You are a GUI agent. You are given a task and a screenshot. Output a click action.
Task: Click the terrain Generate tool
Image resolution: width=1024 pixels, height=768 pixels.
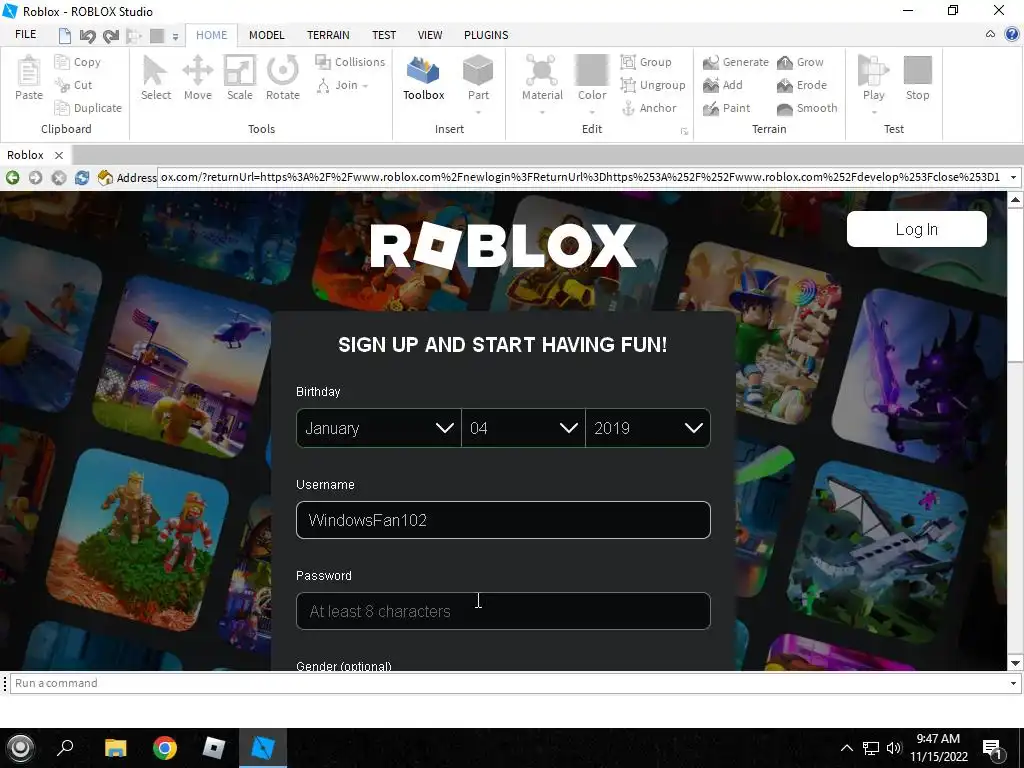click(735, 62)
